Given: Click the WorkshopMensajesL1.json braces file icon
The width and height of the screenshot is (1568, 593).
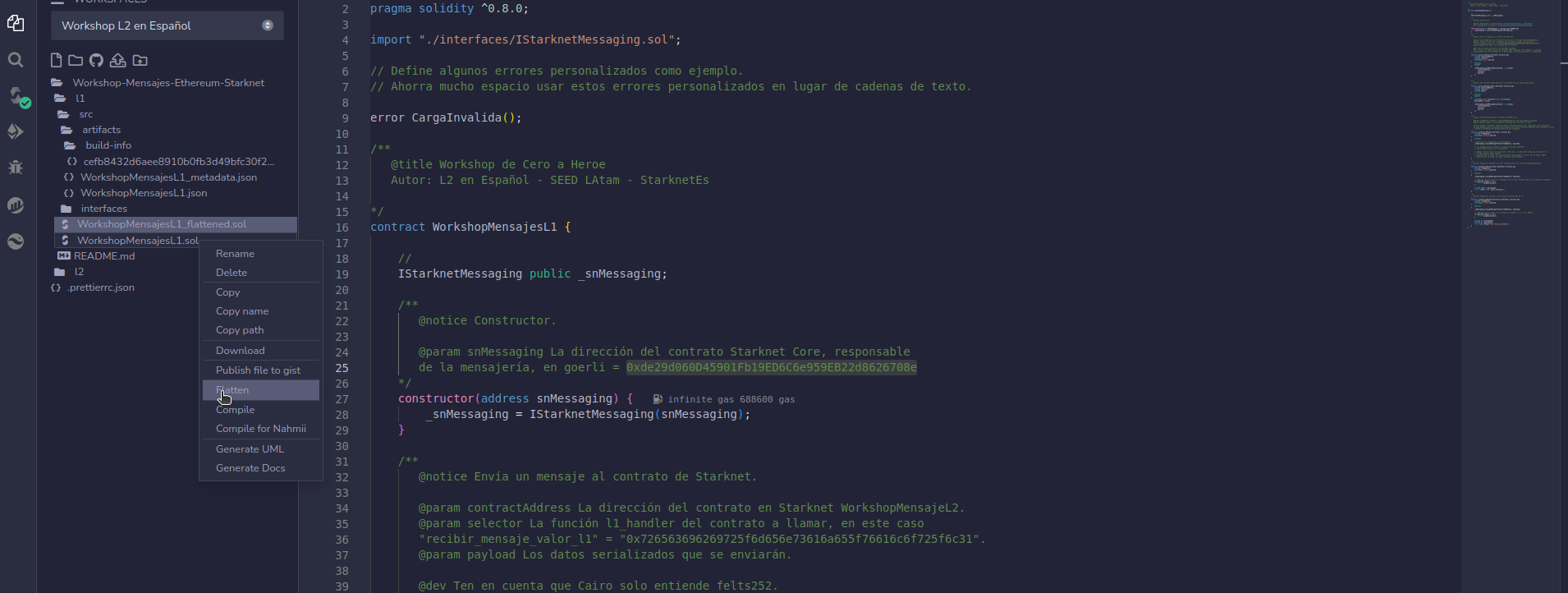Looking at the screenshot, I should click(69, 193).
